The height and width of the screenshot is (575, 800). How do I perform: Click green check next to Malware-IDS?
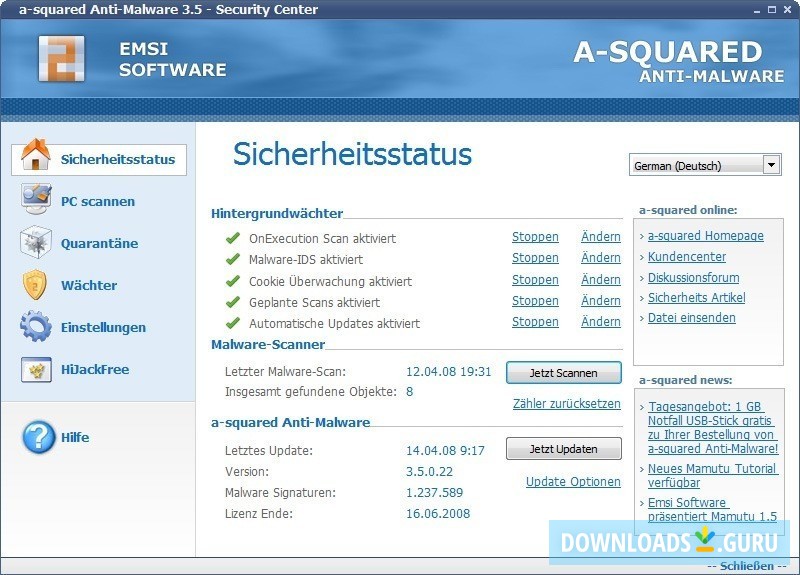click(x=233, y=259)
